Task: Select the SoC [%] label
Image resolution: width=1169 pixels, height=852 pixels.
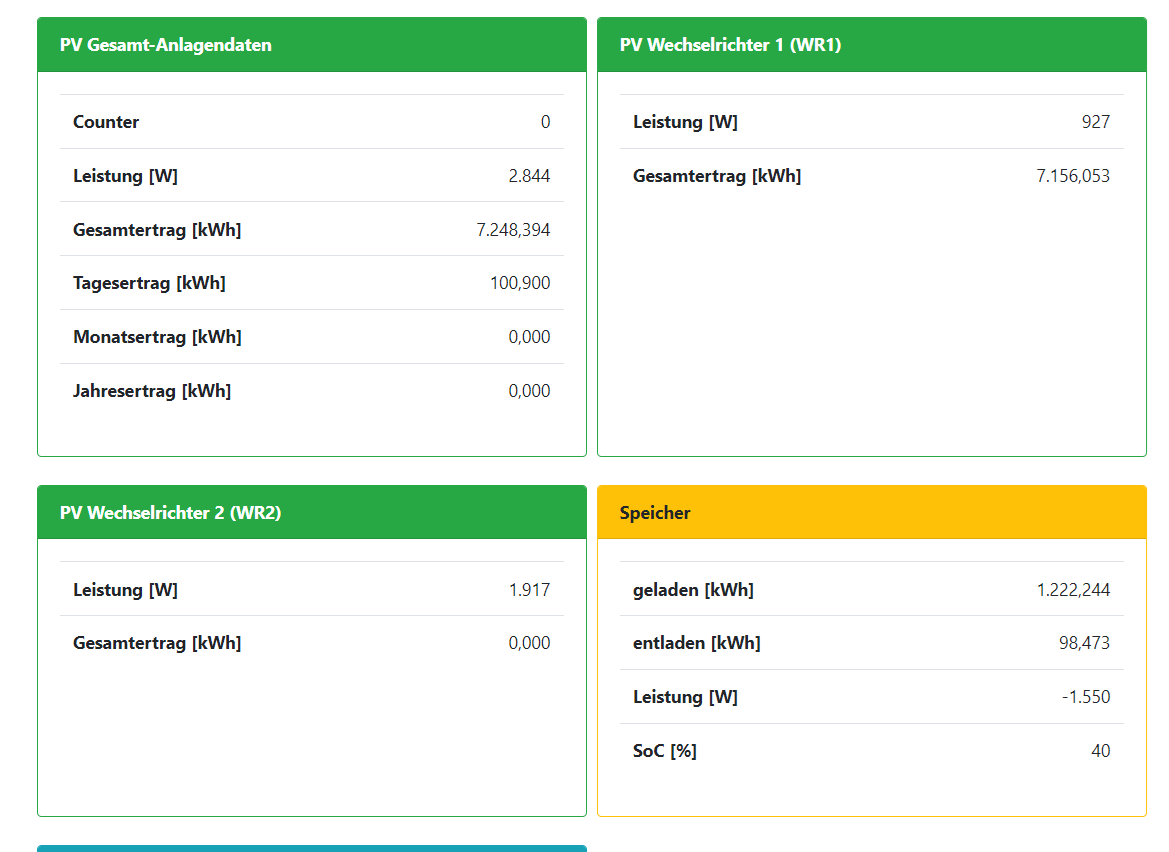Action: 664,751
